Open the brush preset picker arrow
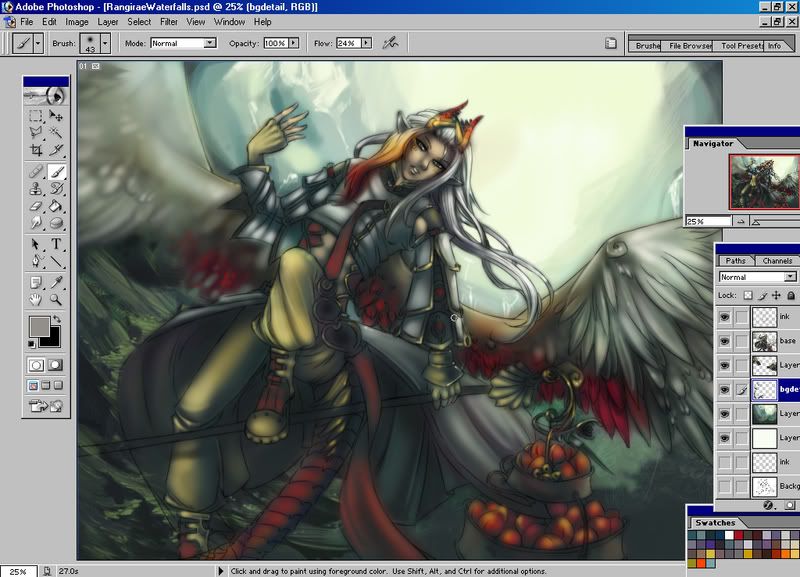 tap(105, 43)
